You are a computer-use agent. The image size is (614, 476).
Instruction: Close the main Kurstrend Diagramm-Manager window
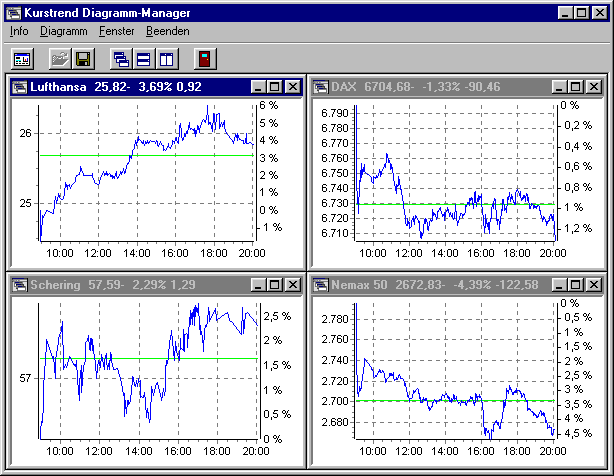click(x=600, y=13)
